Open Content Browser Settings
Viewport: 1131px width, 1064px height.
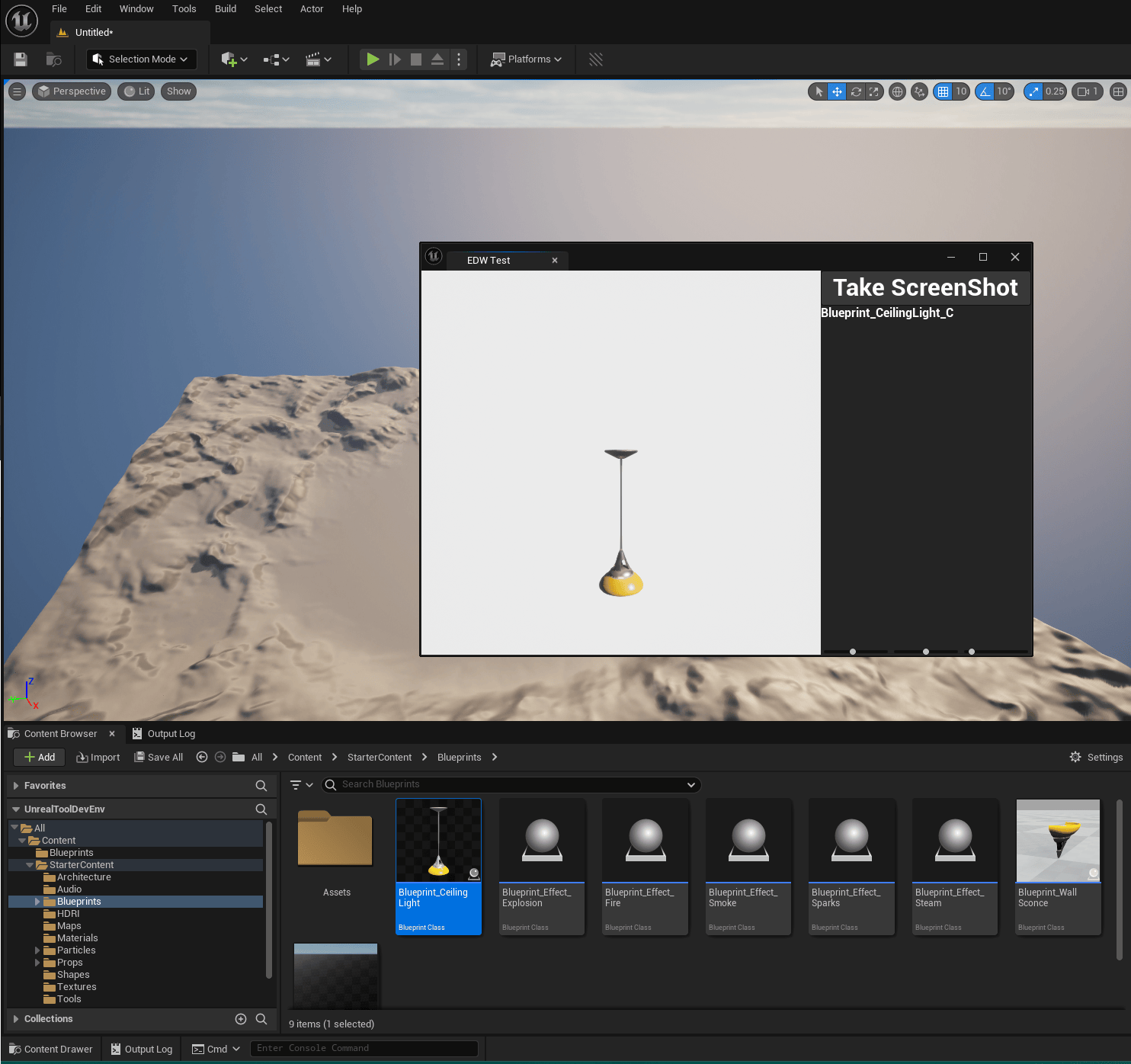coord(1096,757)
